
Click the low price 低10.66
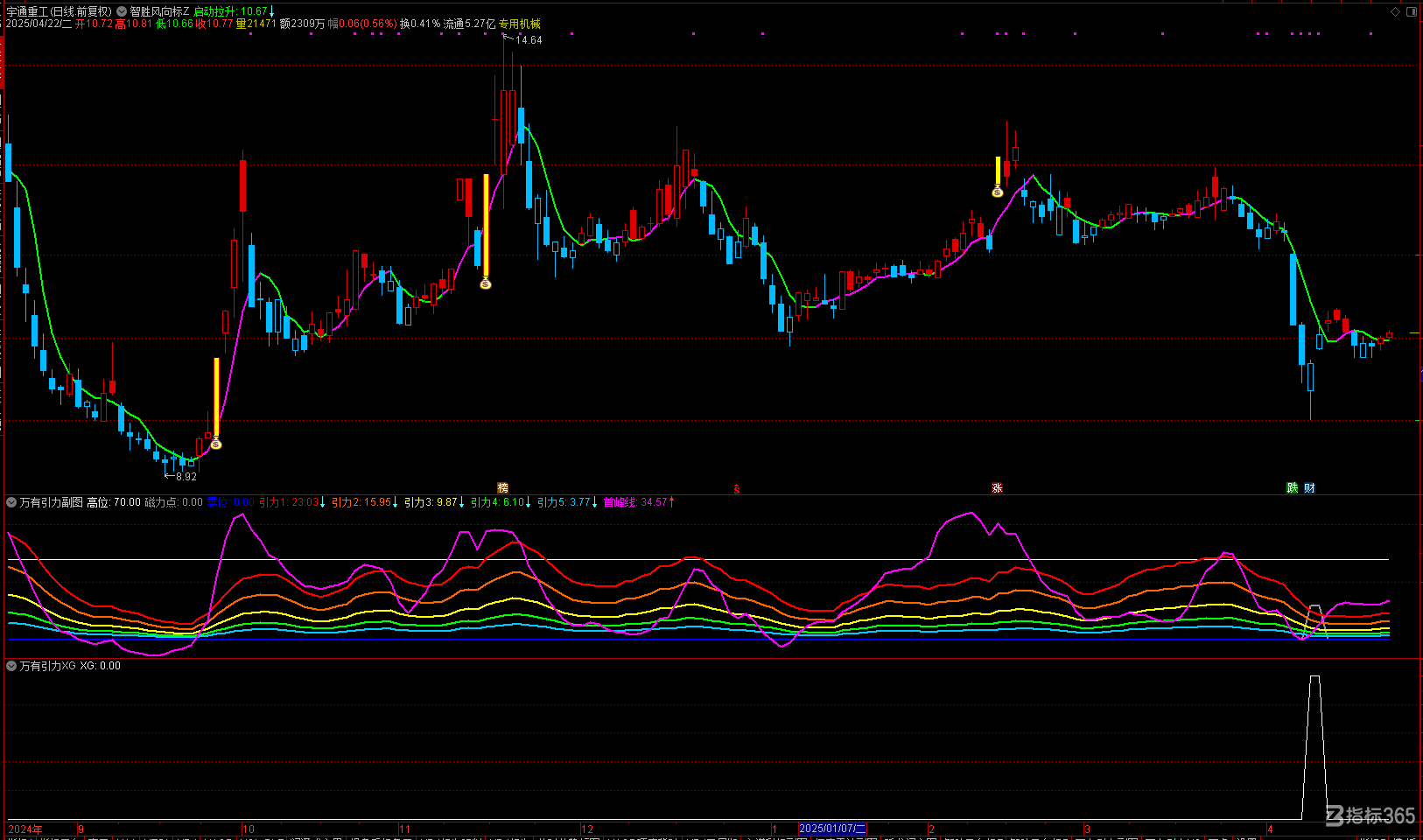point(174,24)
